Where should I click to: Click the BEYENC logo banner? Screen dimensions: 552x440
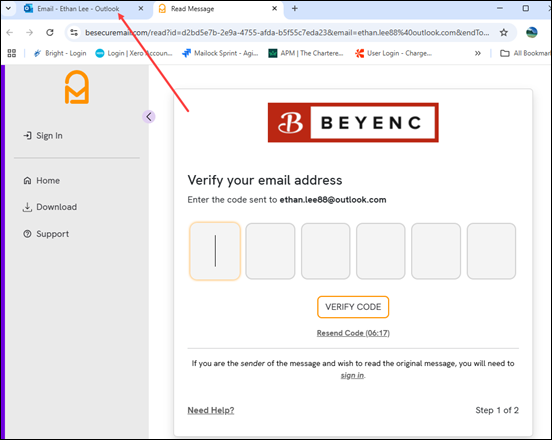coord(353,122)
